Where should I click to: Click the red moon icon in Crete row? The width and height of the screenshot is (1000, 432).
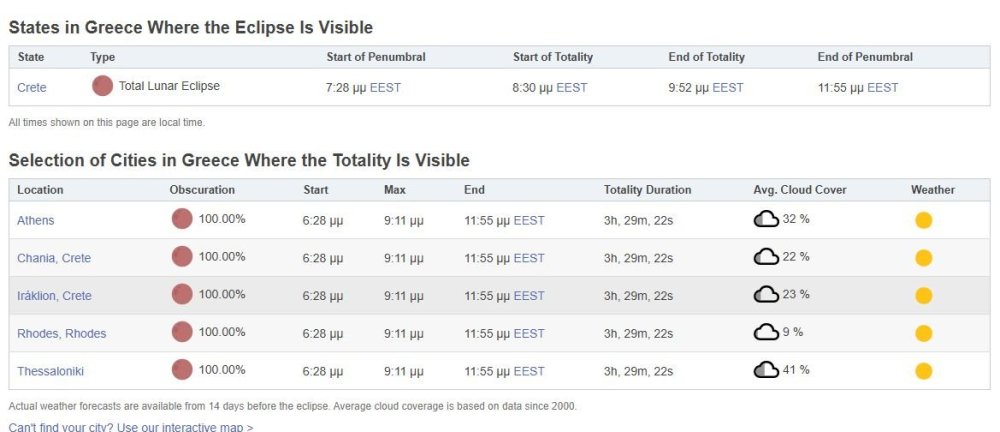click(102, 86)
